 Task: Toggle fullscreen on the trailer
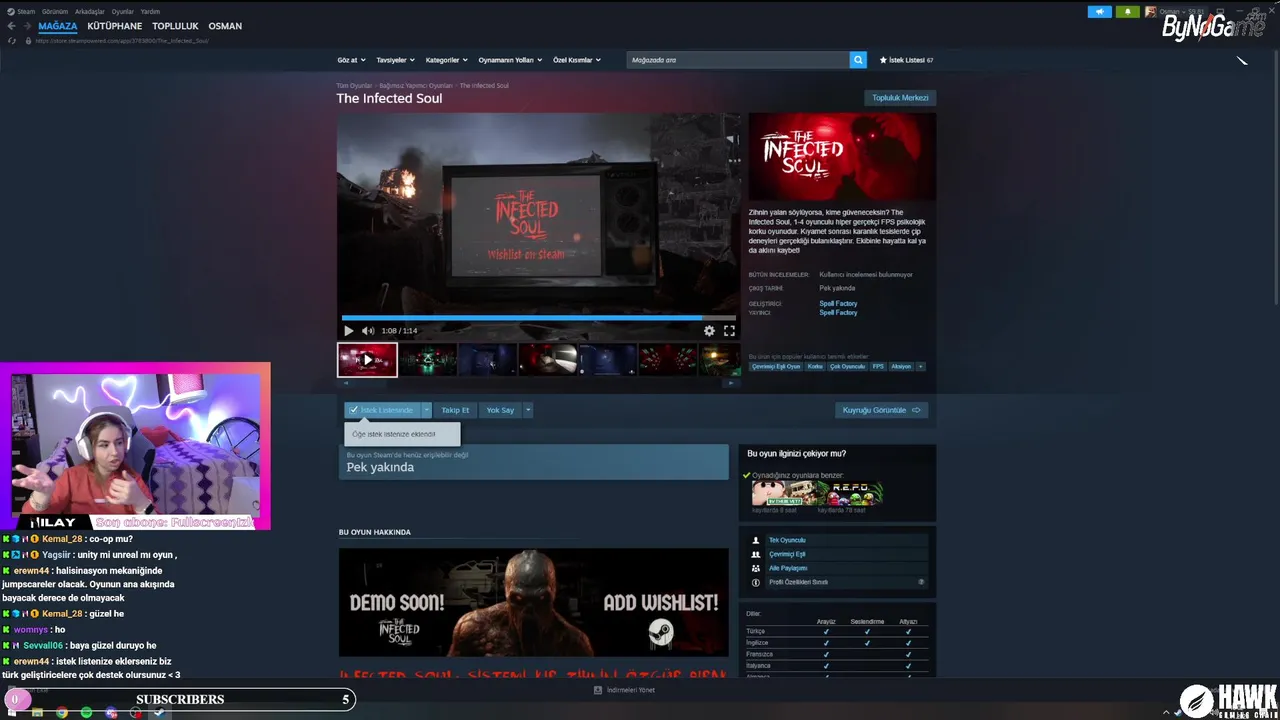pyautogui.click(x=729, y=331)
